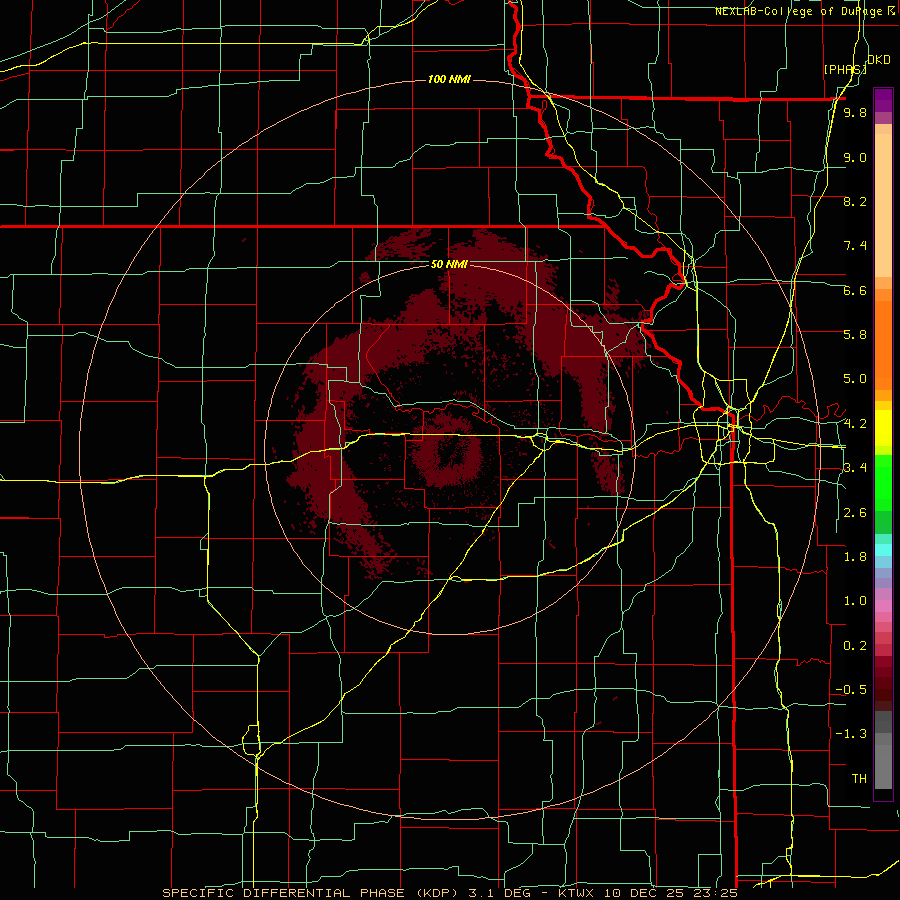
Task: Click the 9.0 value on the color scale
Action: coord(855,157)
